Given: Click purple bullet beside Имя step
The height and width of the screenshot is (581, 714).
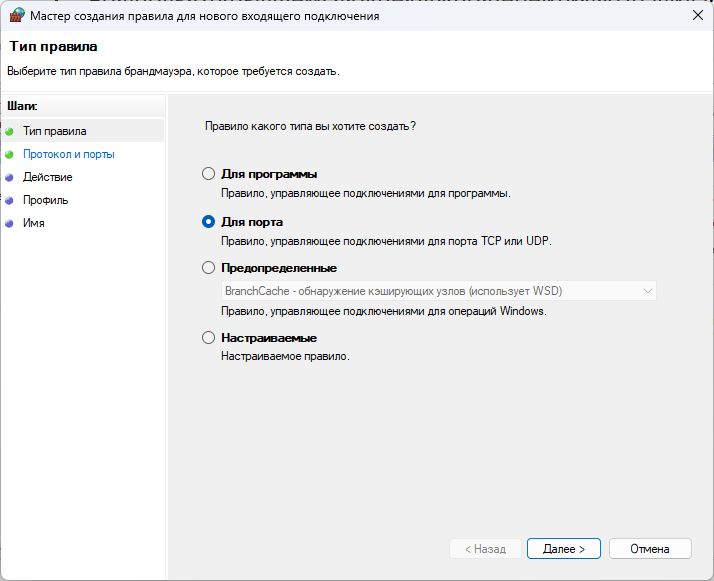Looking at the screenshot, I should [x=9, y=224].
